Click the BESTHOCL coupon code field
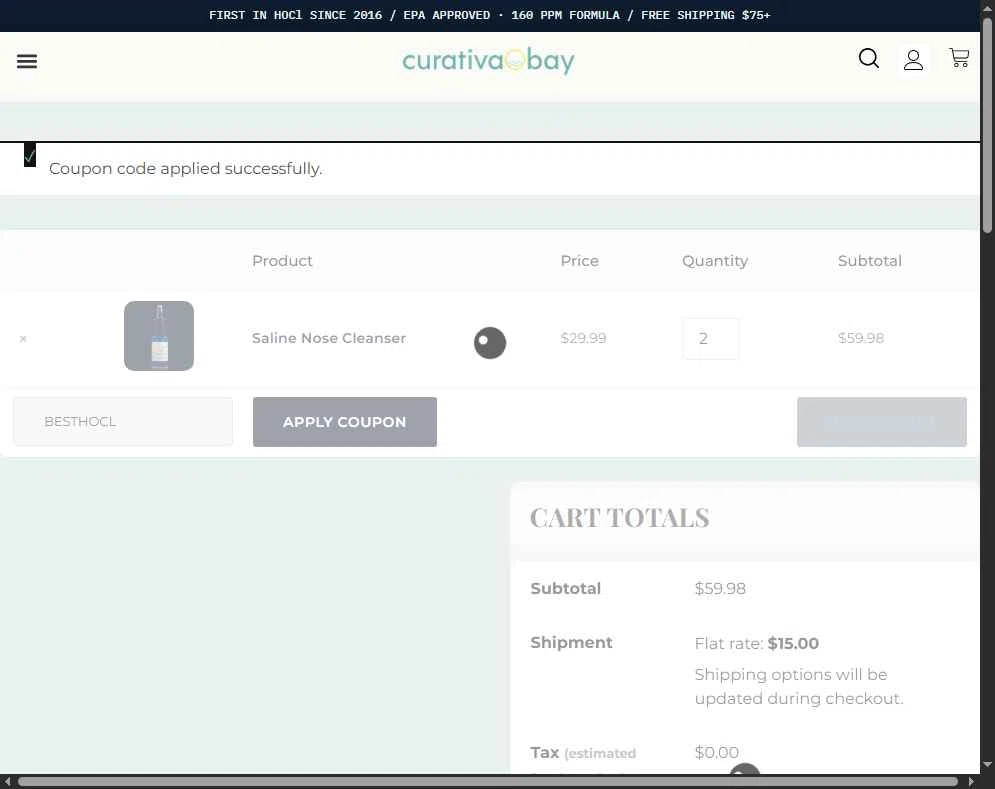This screenshot has width=995, height=789. coord(123,421)
